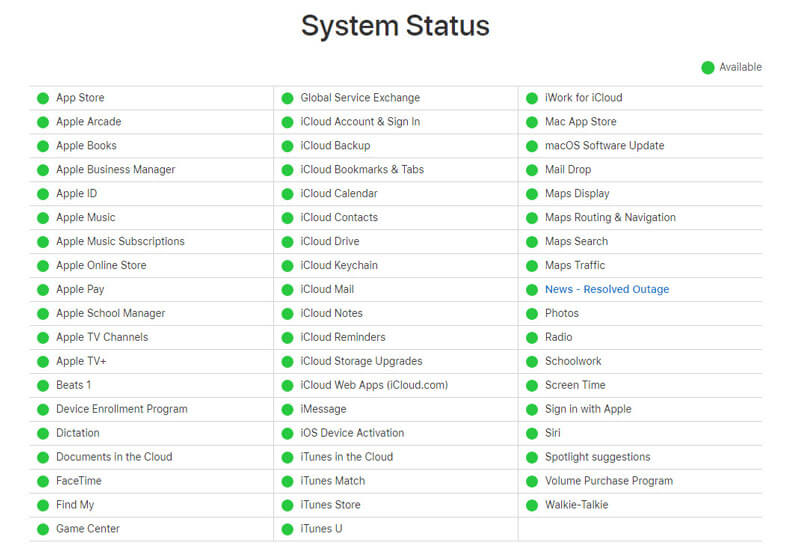The image size is (800, 556).
Task: Click the green dot beside Find My
Action: coord(43,506)
